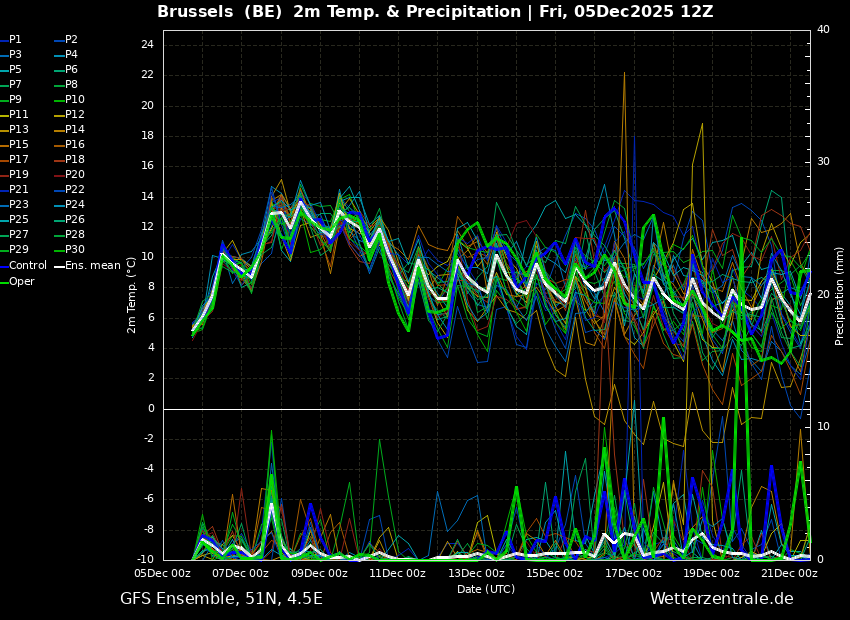Click the Brussels chart title
Viewport: 850px width, 620px height.
coord(435,12)
